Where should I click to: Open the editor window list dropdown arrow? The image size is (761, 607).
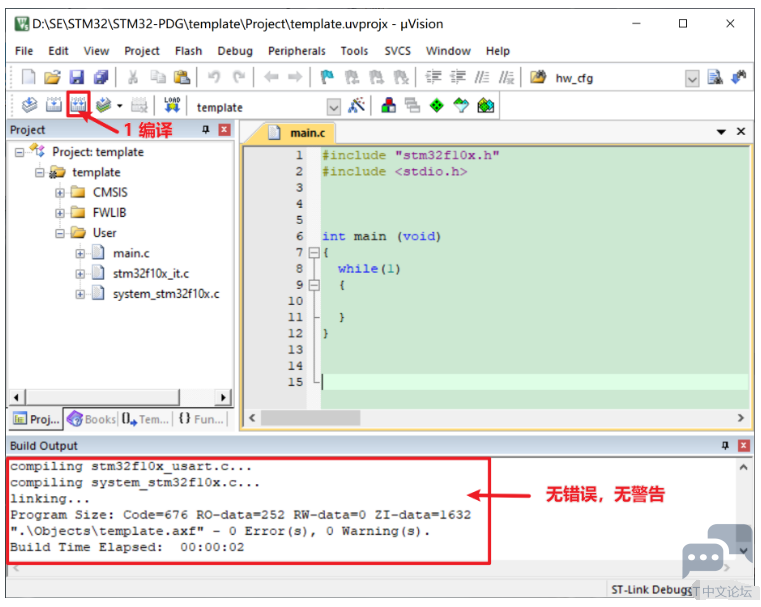click(721, 132)
